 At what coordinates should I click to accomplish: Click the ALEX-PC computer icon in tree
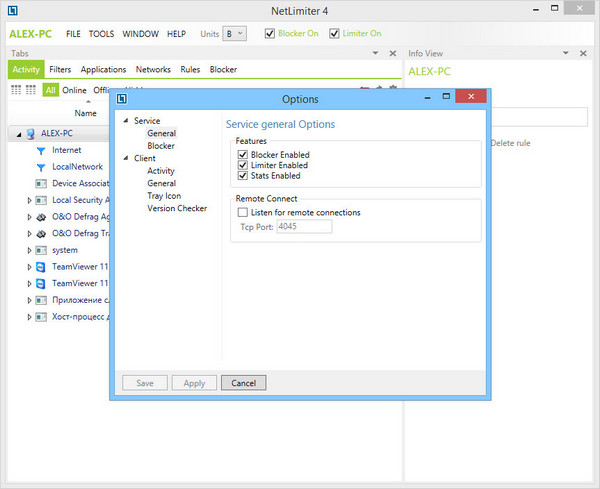click(32, 133)
